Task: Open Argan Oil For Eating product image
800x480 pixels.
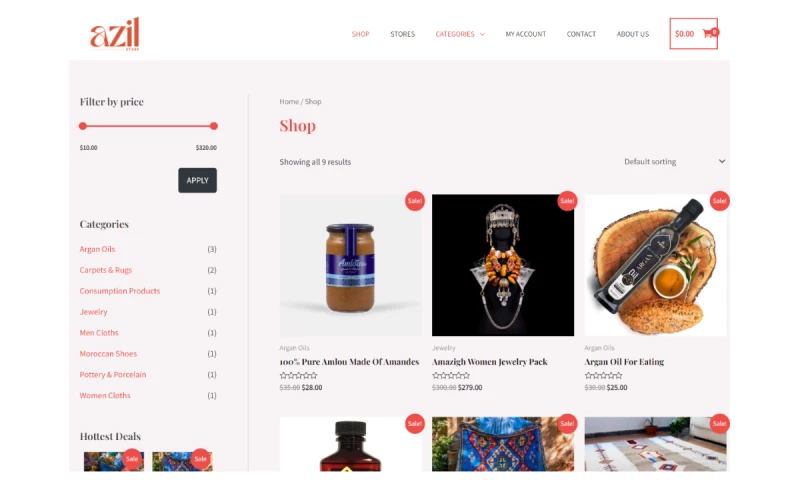Action: [x=655, y=265]
